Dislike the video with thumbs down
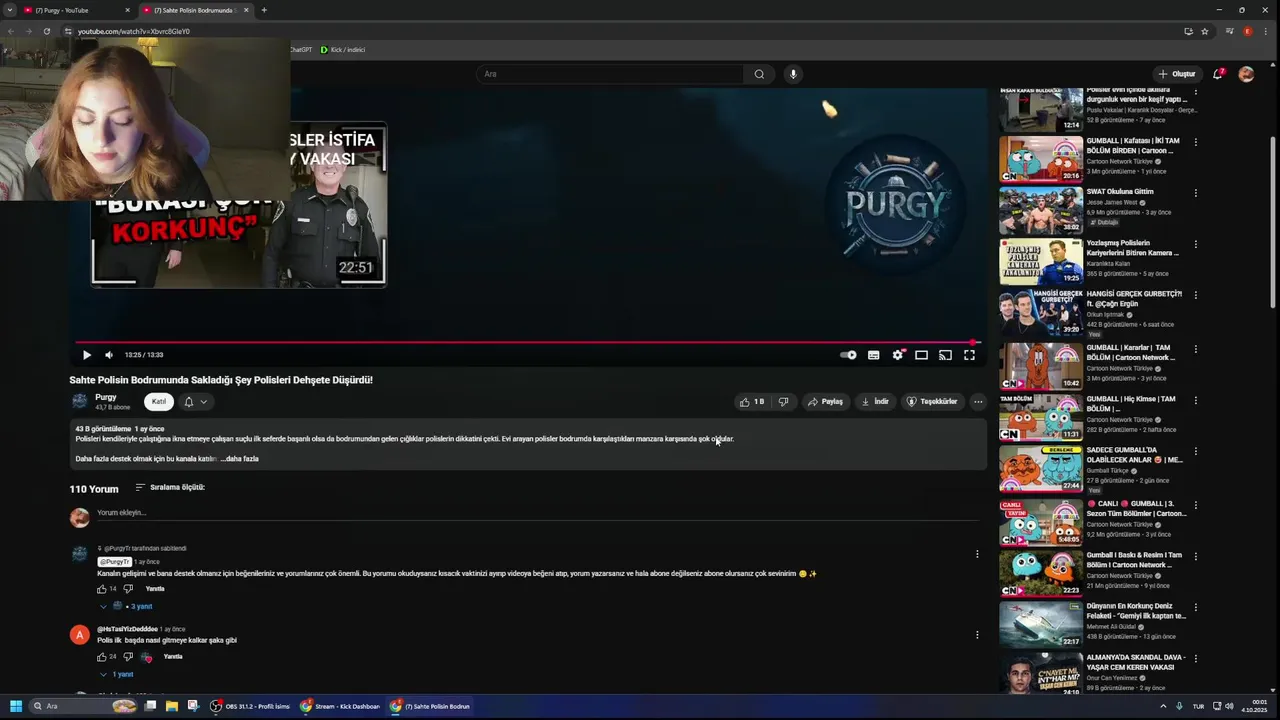This screenshot has width=1280, height=720. click(x=783, y=402)
